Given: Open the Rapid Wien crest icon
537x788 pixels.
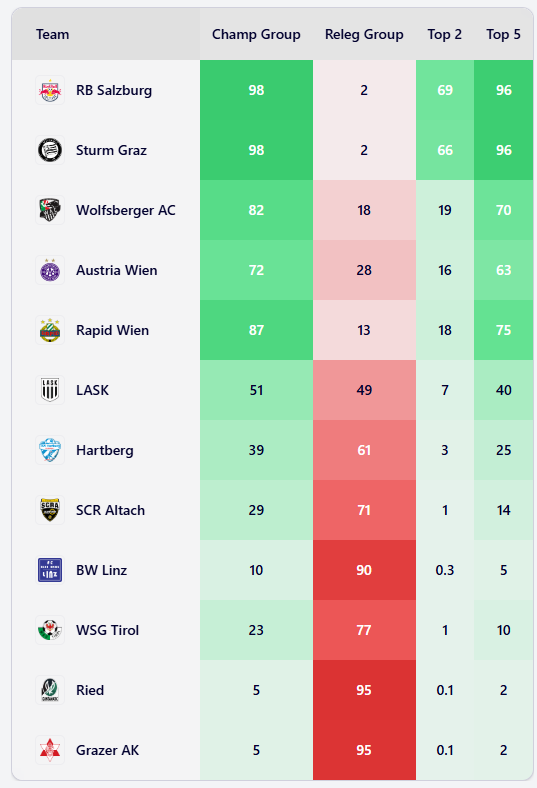Looking at the screenshot, I should pyautogui.click(x=50, y=330).
